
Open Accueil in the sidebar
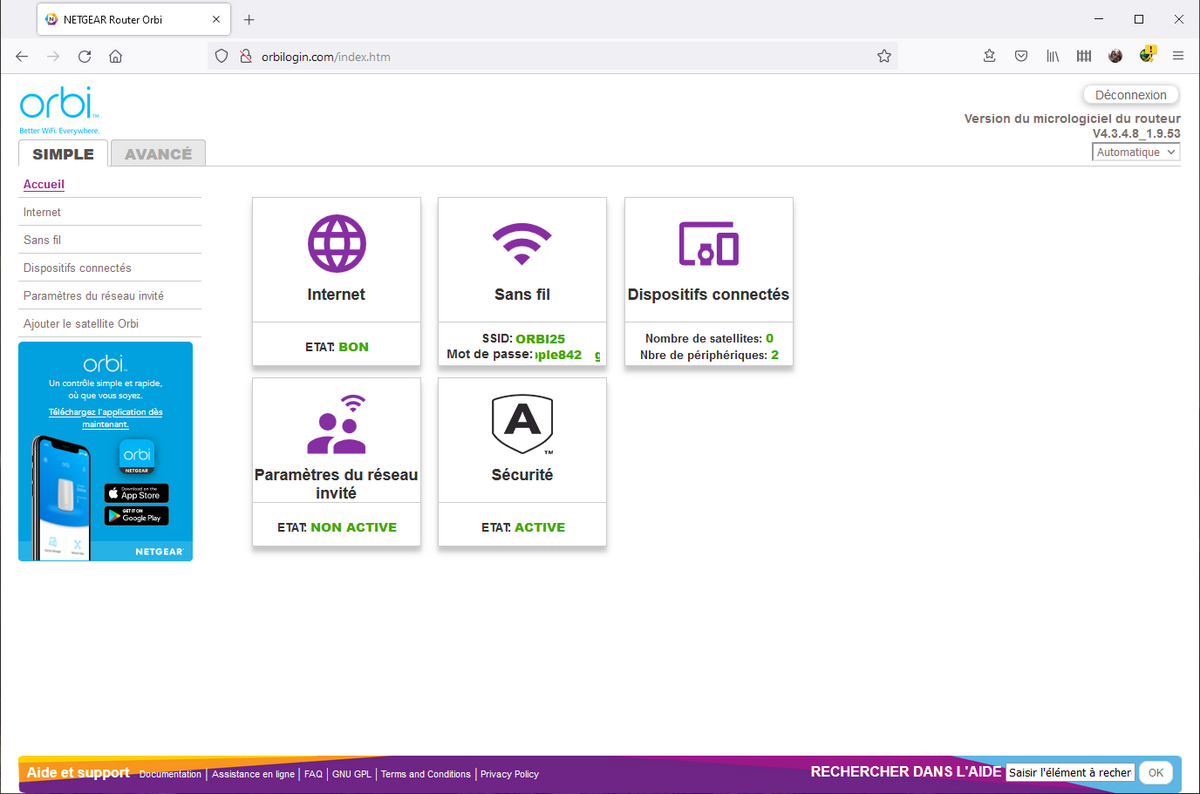[x=44, y=185]
